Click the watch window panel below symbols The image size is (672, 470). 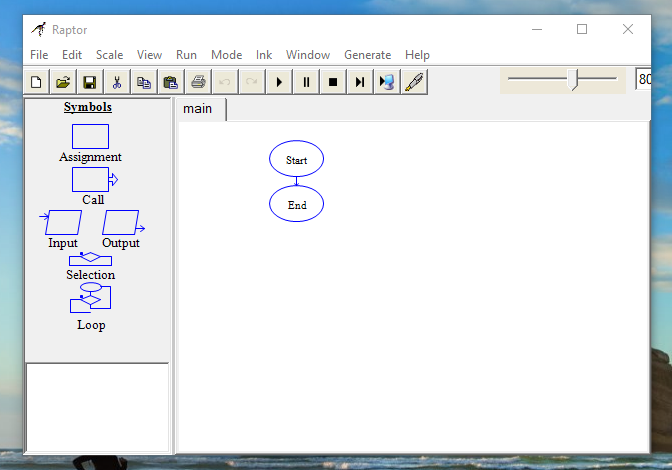(98, 407)
